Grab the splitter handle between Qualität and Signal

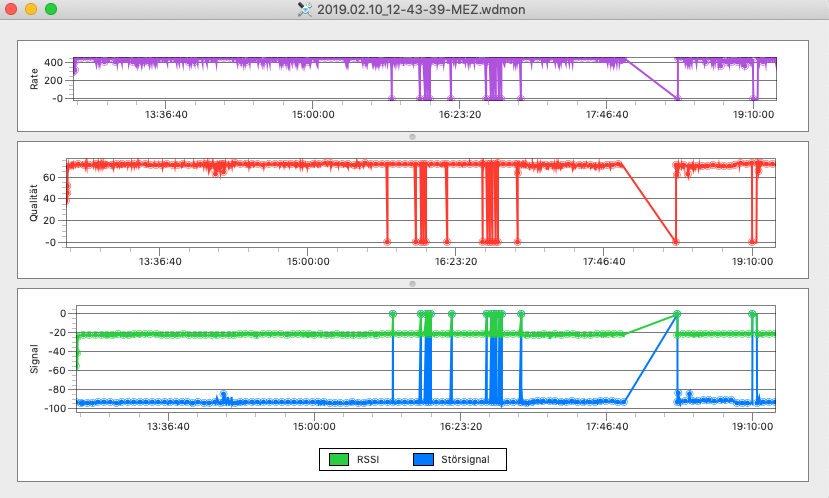coord(412,283)
